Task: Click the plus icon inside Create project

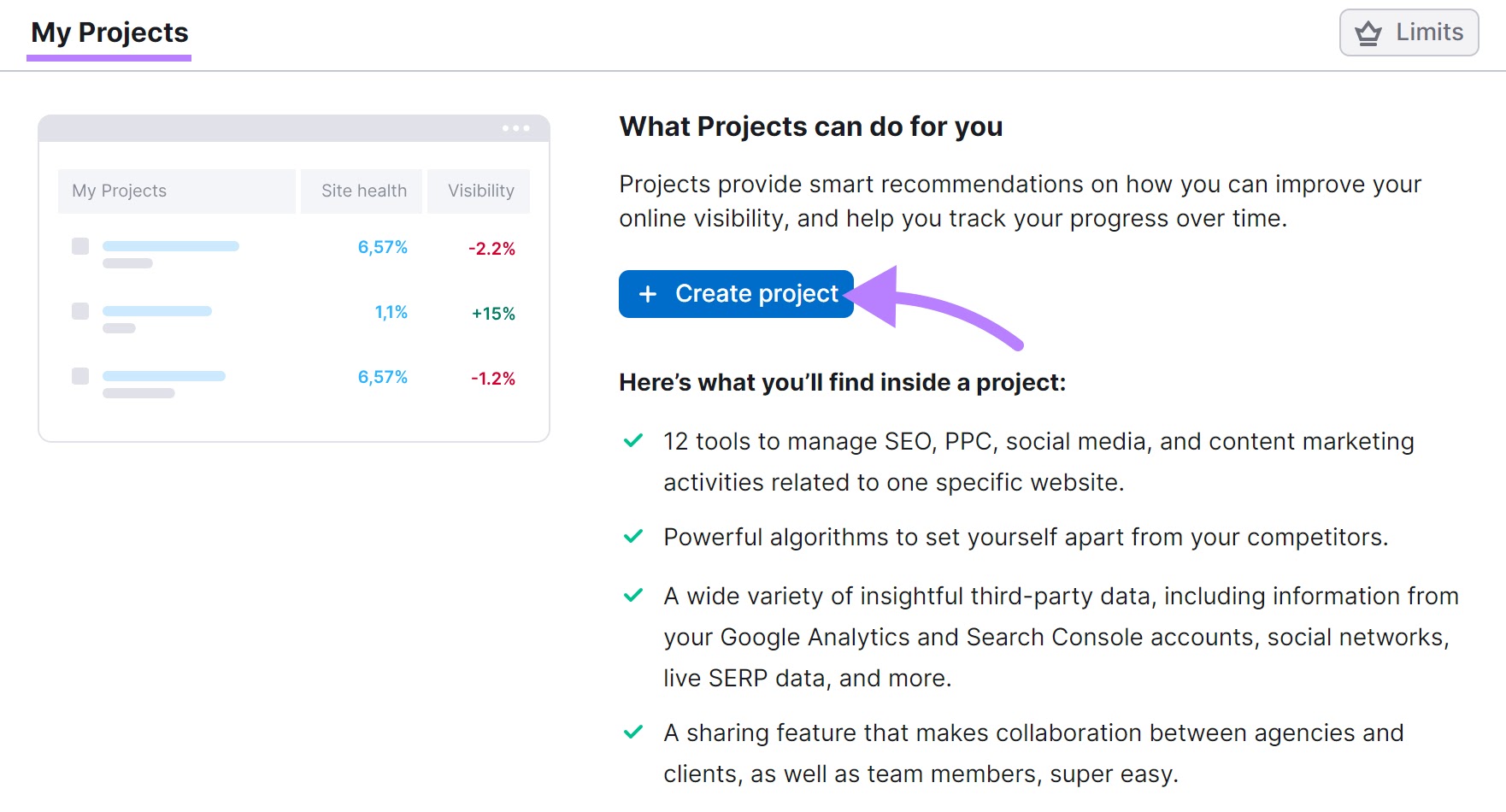Action: point(647,293)
